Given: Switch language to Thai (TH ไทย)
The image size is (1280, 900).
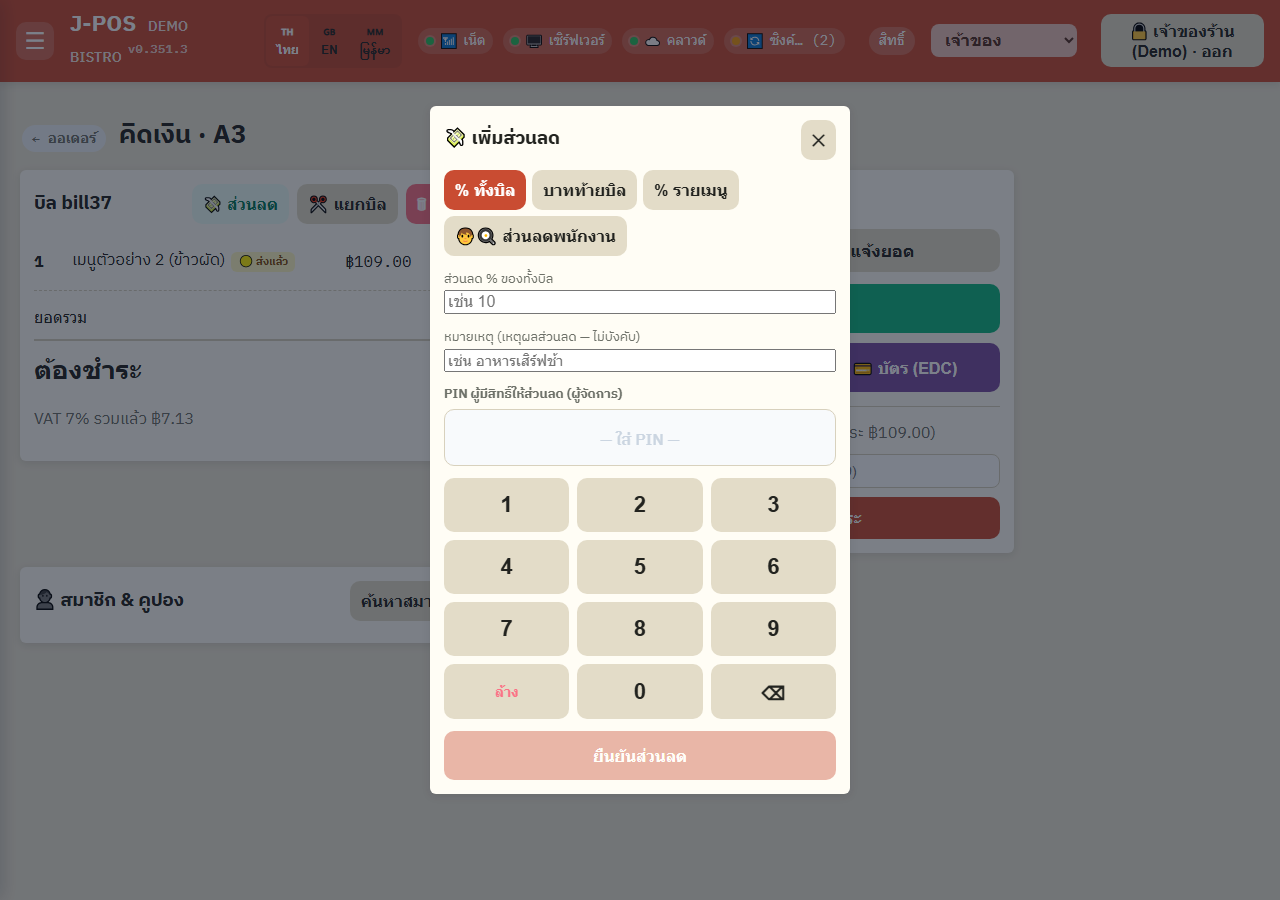Looking at the screenshot, I should coord(287,41).
